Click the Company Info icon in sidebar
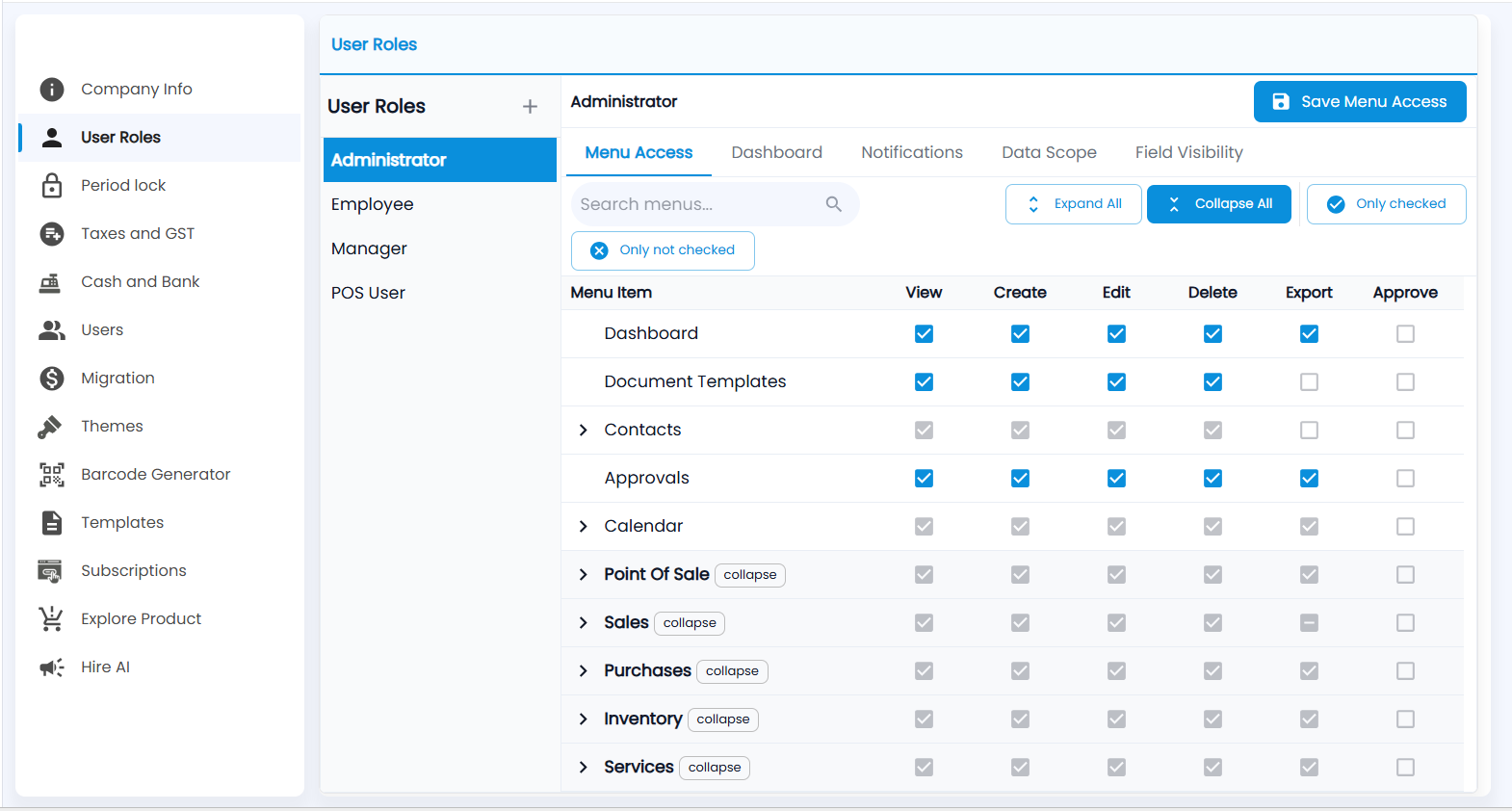 [52, 90]
